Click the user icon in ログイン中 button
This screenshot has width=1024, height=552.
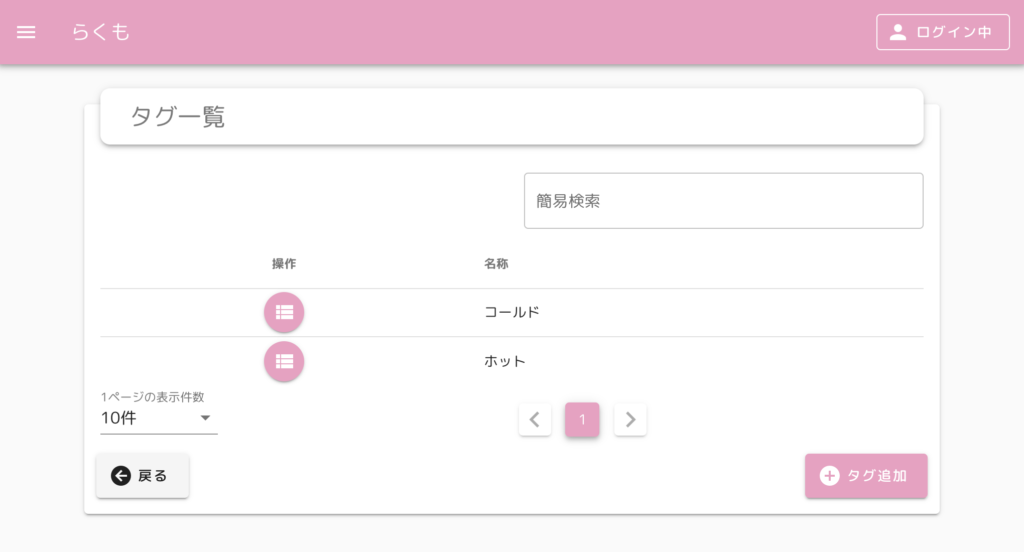tap(898, 32)
